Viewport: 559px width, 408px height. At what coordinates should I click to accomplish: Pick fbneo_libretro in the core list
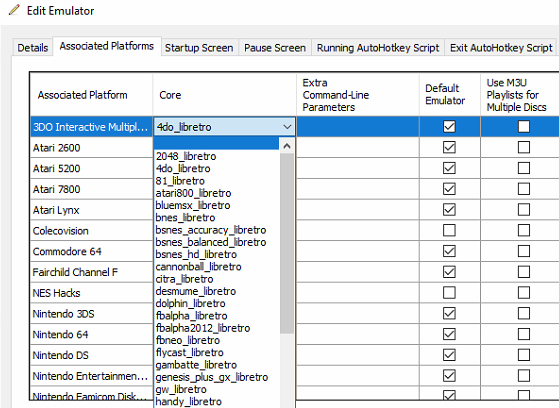point(216,340)
